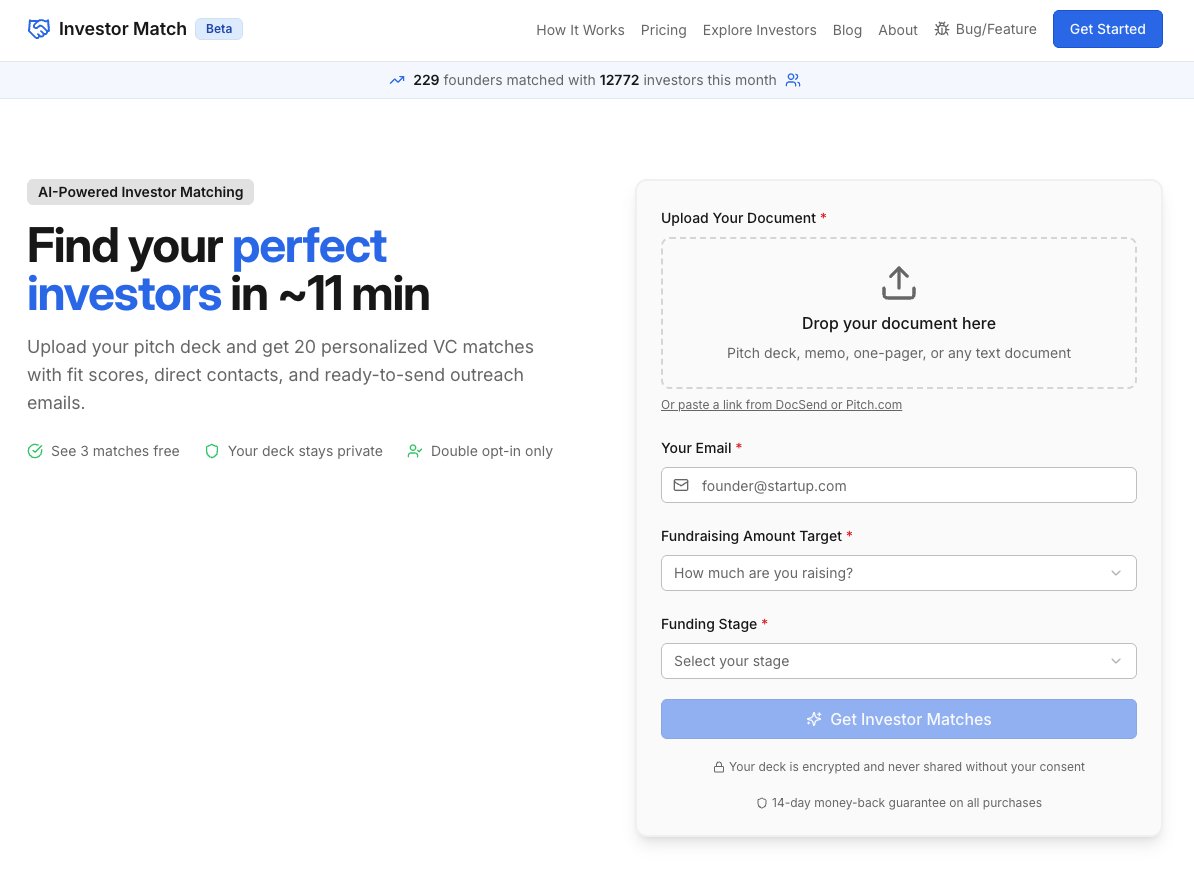1194x891 pixels.
Task: Click the 'Drop your document here' upload area
Action: (899, 313)
